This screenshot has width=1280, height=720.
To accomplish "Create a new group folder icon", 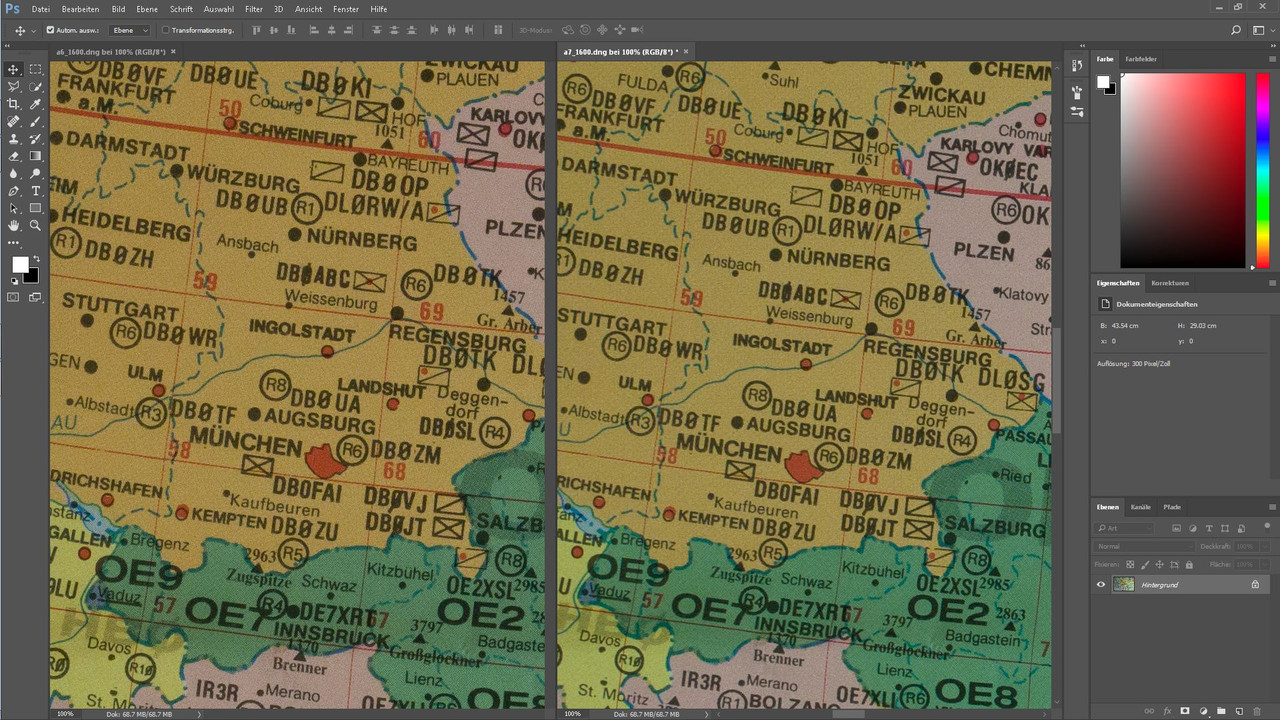I will click(1221, 711).
